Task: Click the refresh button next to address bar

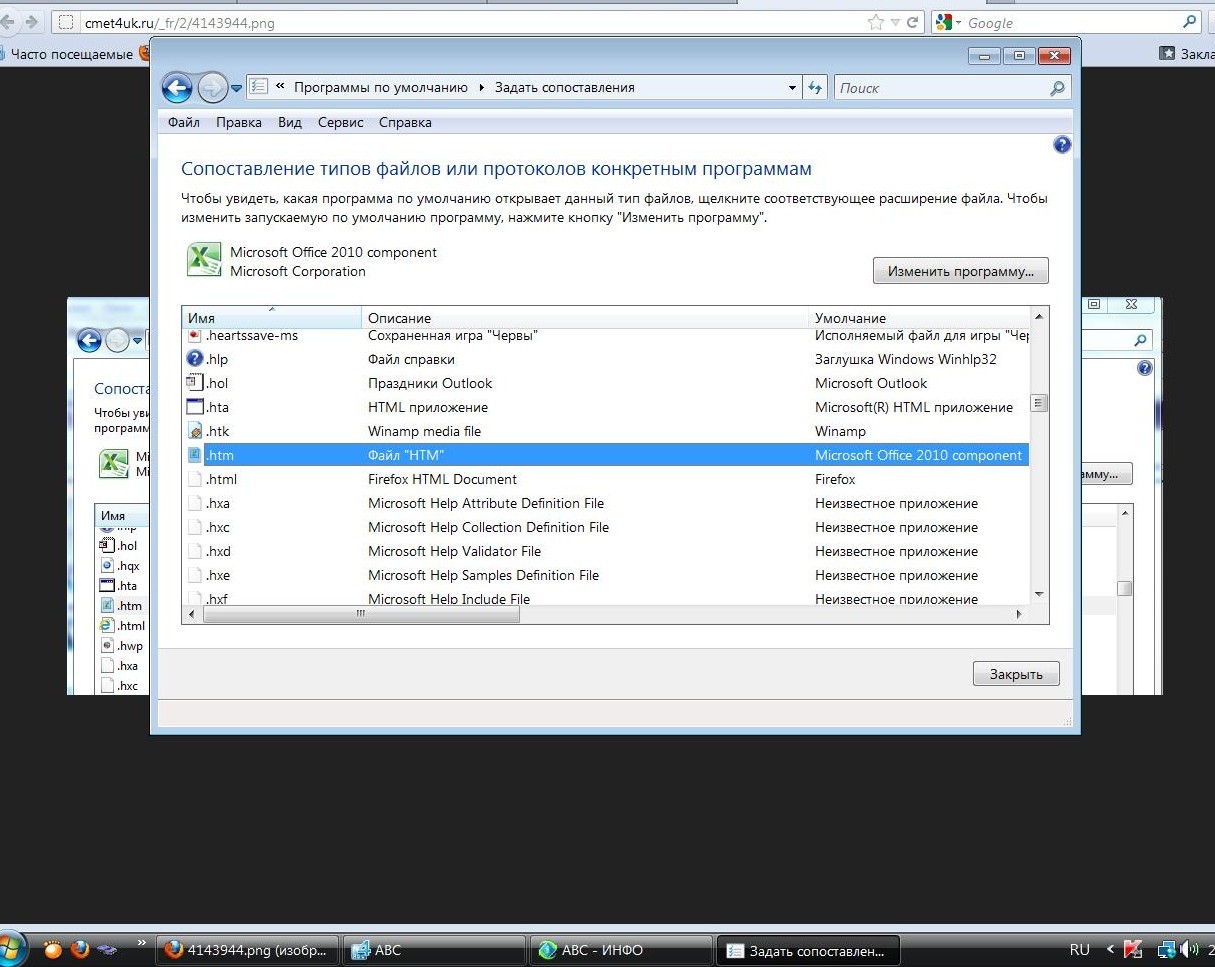Action: pyautogui.click(x=815, y=88)
